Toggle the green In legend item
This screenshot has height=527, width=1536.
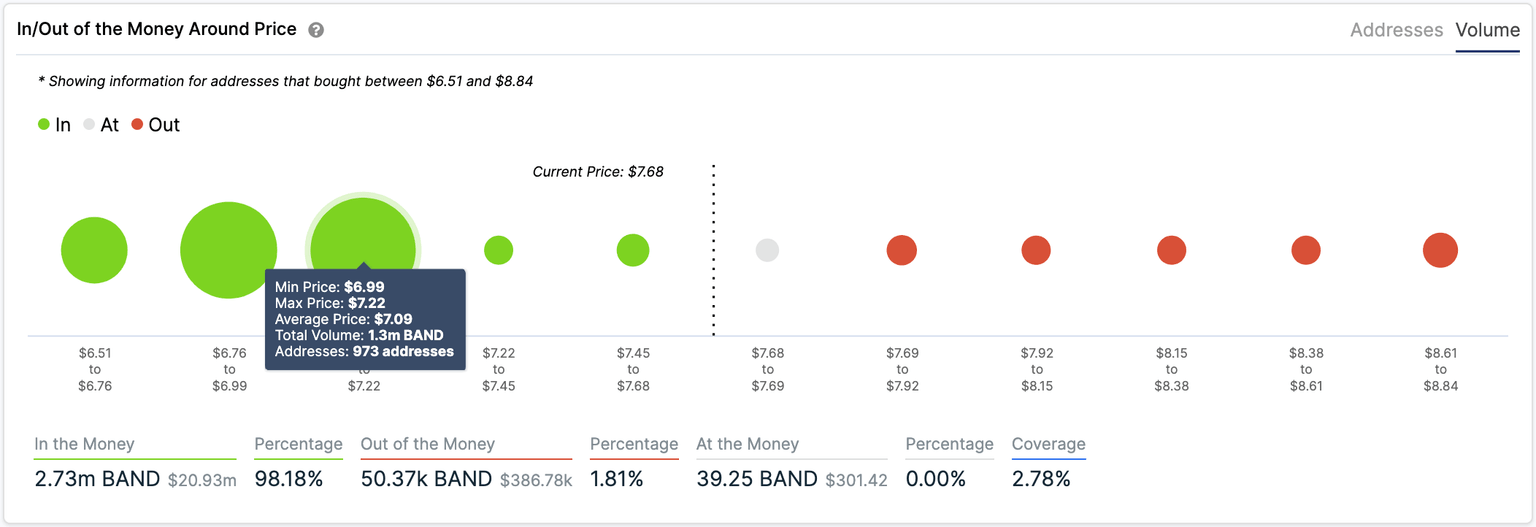54,125
